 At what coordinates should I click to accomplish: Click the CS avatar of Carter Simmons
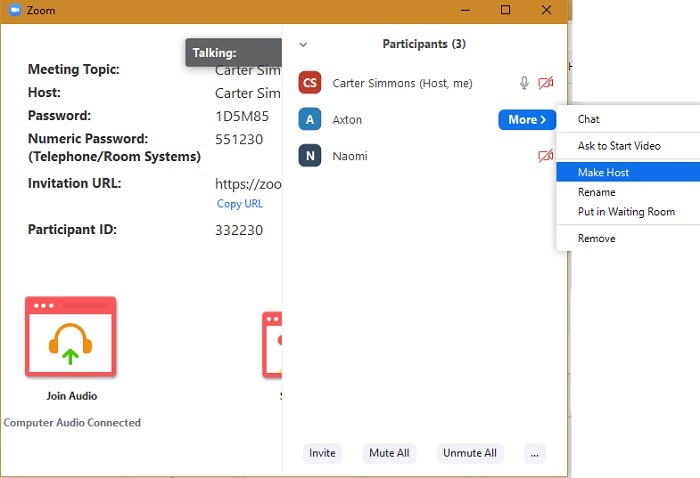[310, 83]
